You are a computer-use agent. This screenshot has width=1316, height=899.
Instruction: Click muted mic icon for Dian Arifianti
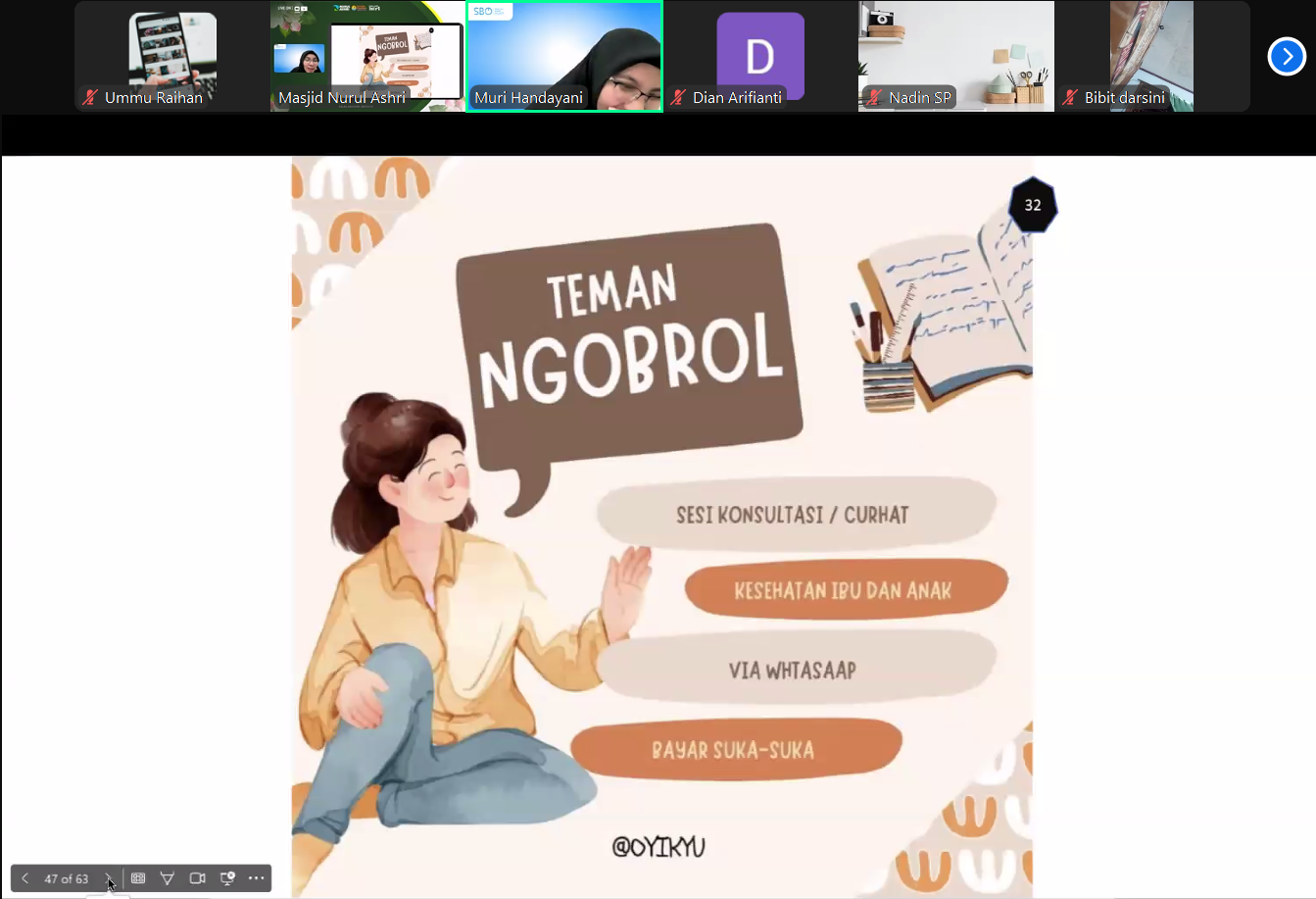coord(678,98)
